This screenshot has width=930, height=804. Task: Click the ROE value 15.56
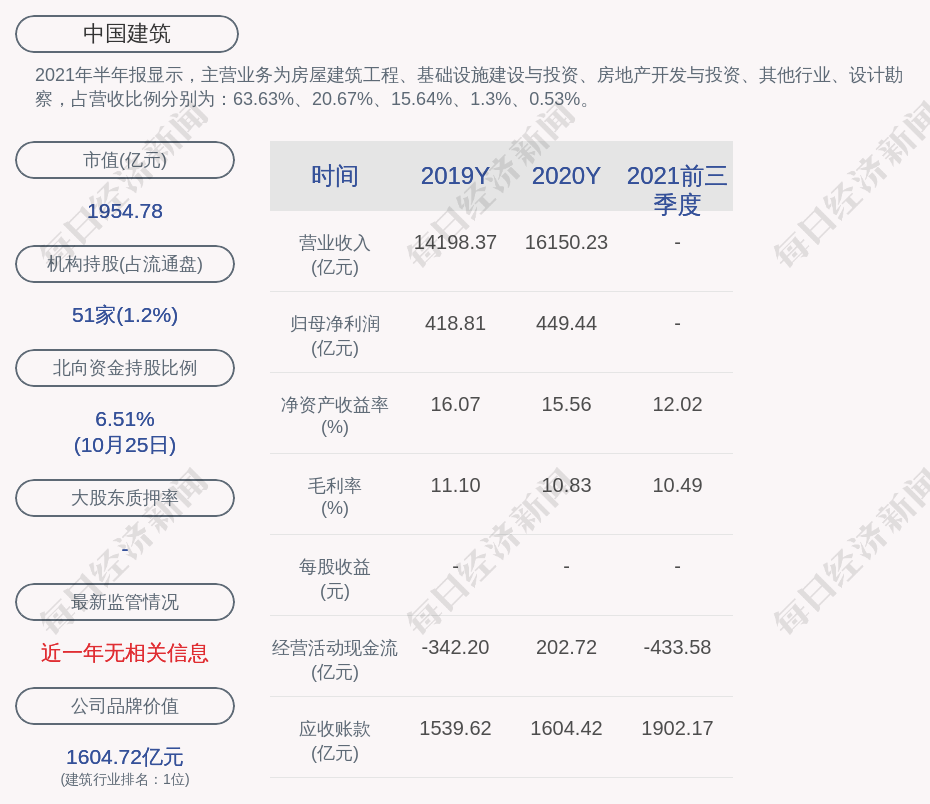coord(566,404)
